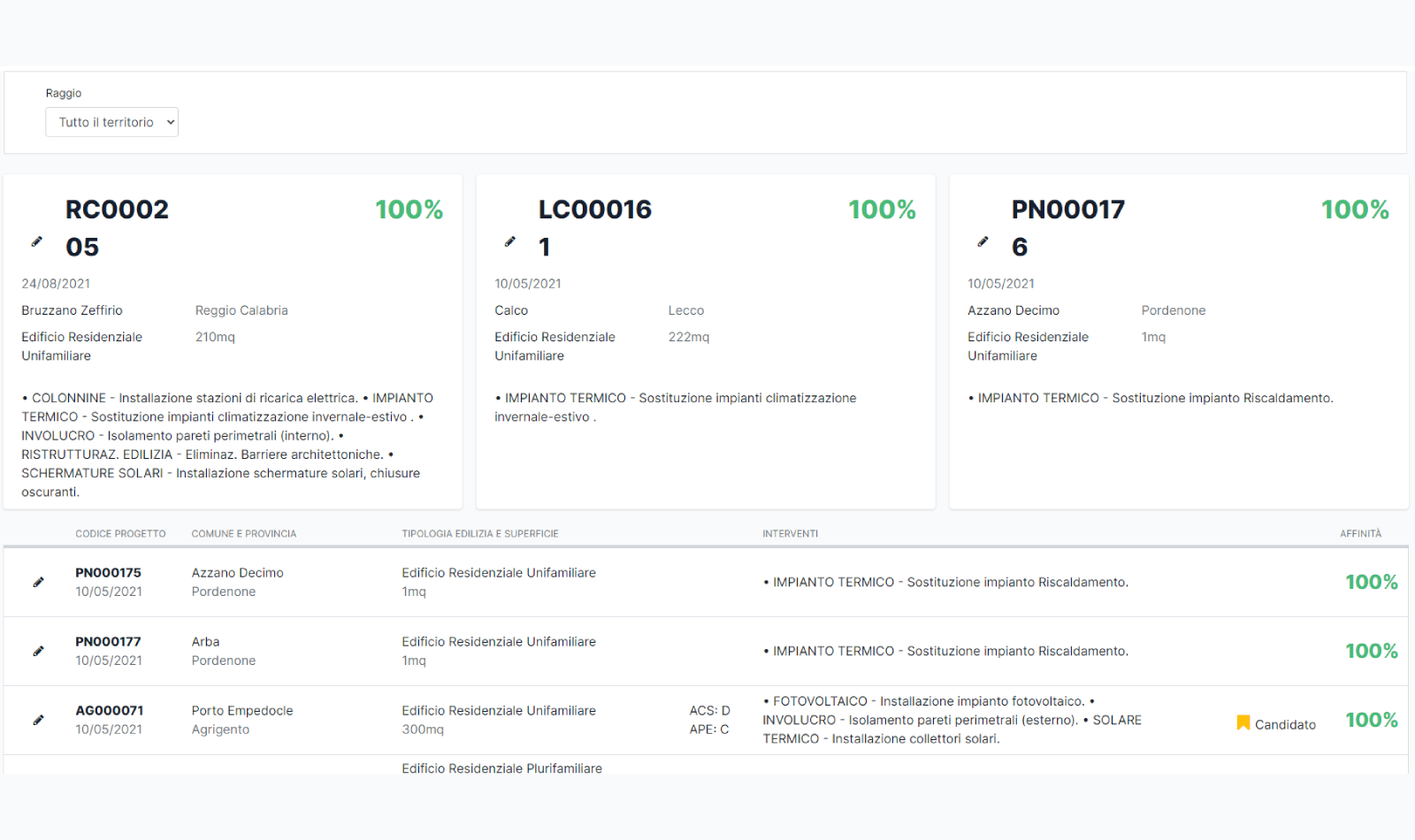
Task: Open the Raggio dropdown showing 'Tutto il territorio'
Action: coord(111,122)
